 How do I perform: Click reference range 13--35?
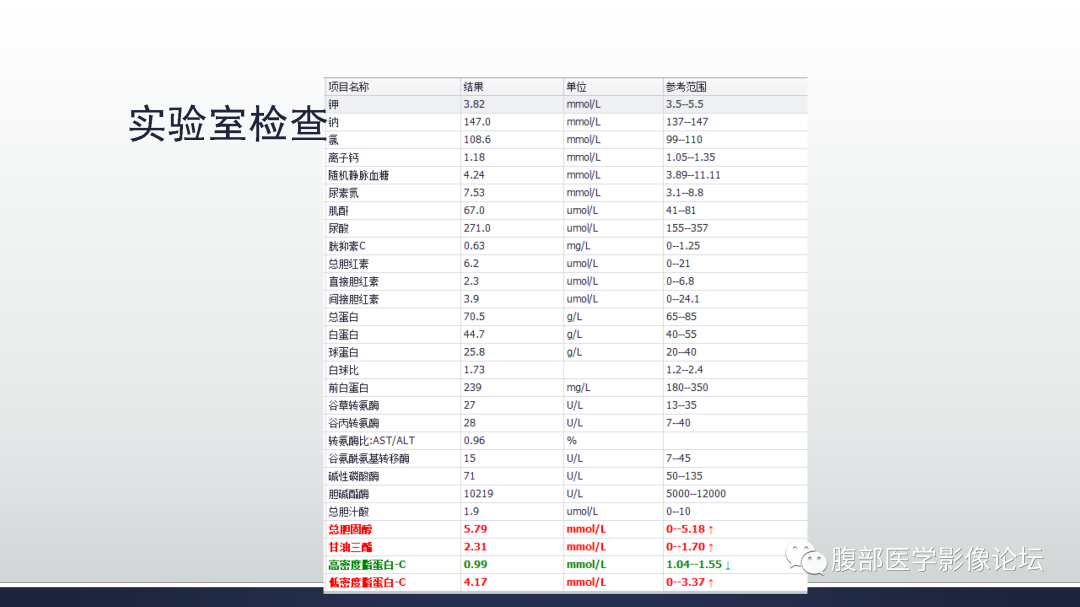pos(681,406)
